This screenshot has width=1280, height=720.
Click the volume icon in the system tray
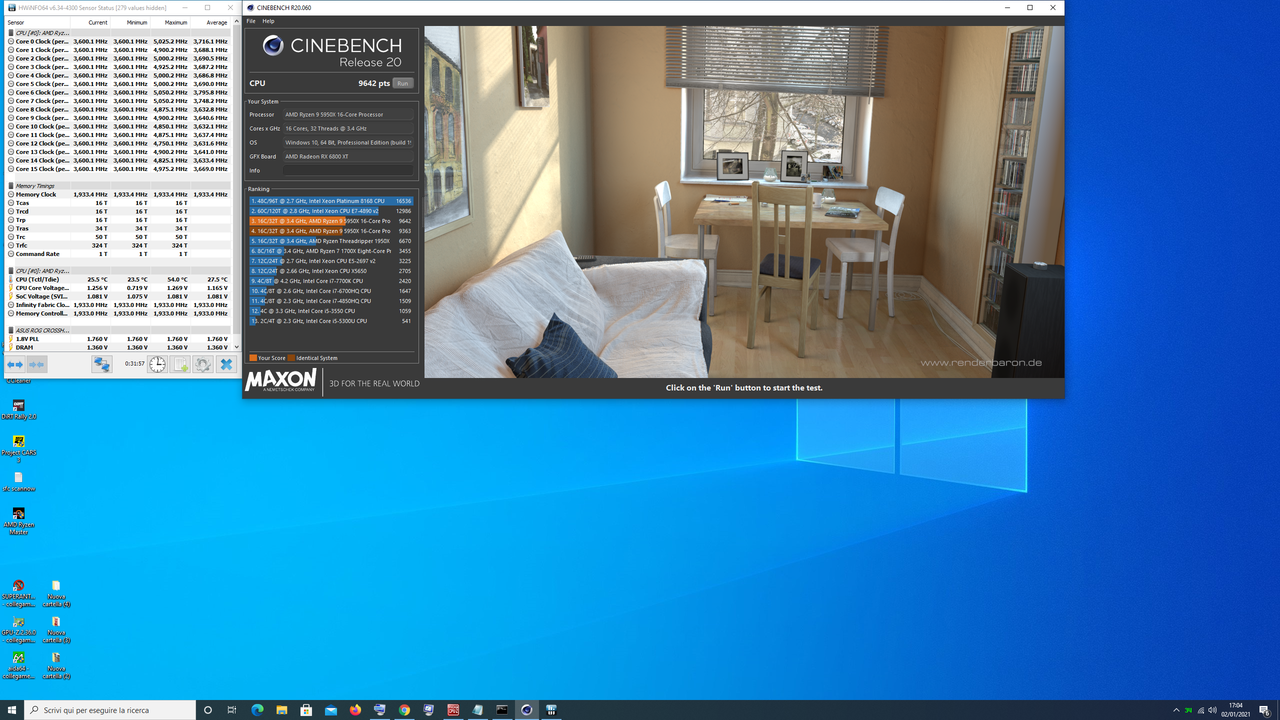tap(1212, 710)
